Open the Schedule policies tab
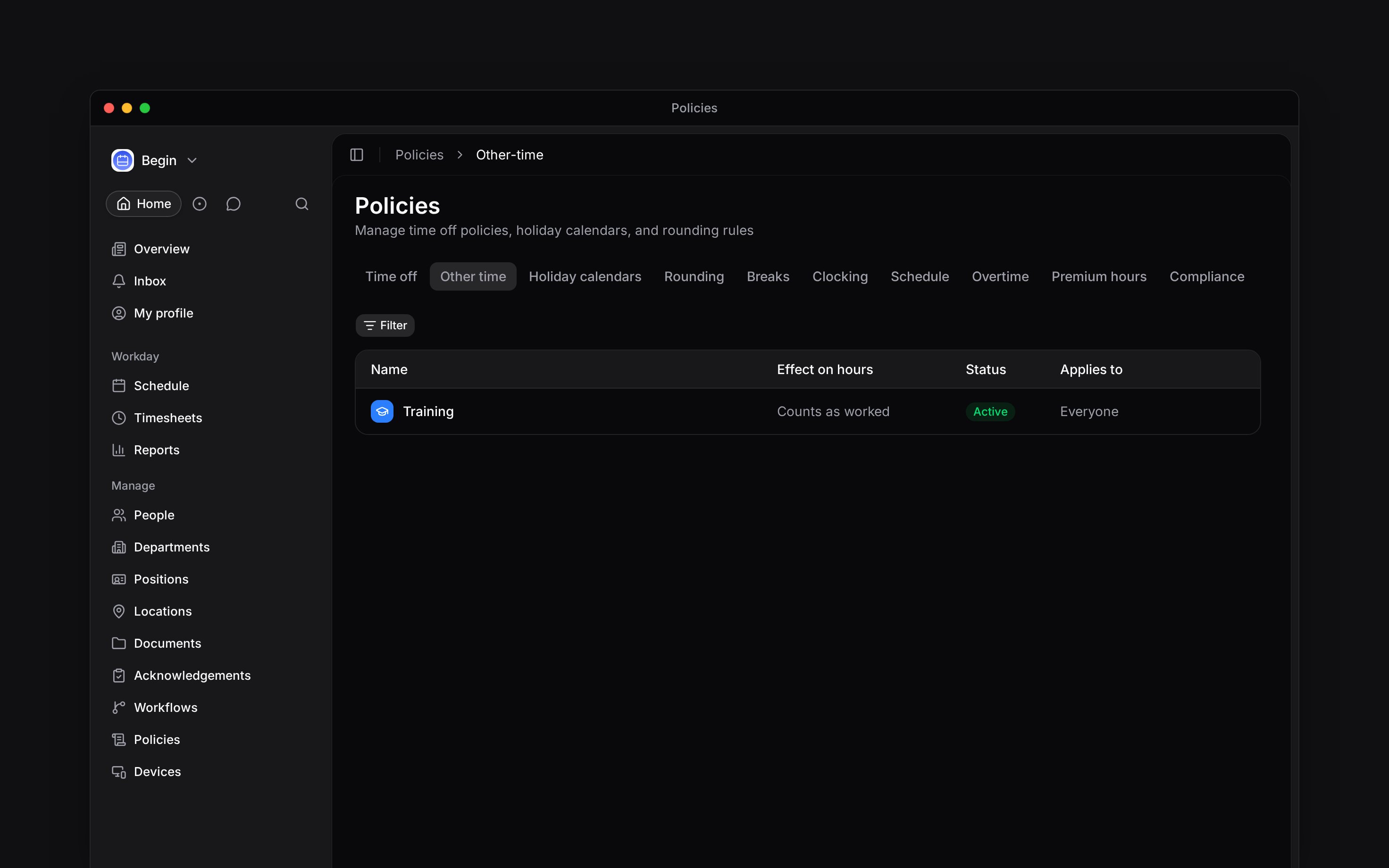The width and height of the screenshot is (1389, 868). [920, 277]
